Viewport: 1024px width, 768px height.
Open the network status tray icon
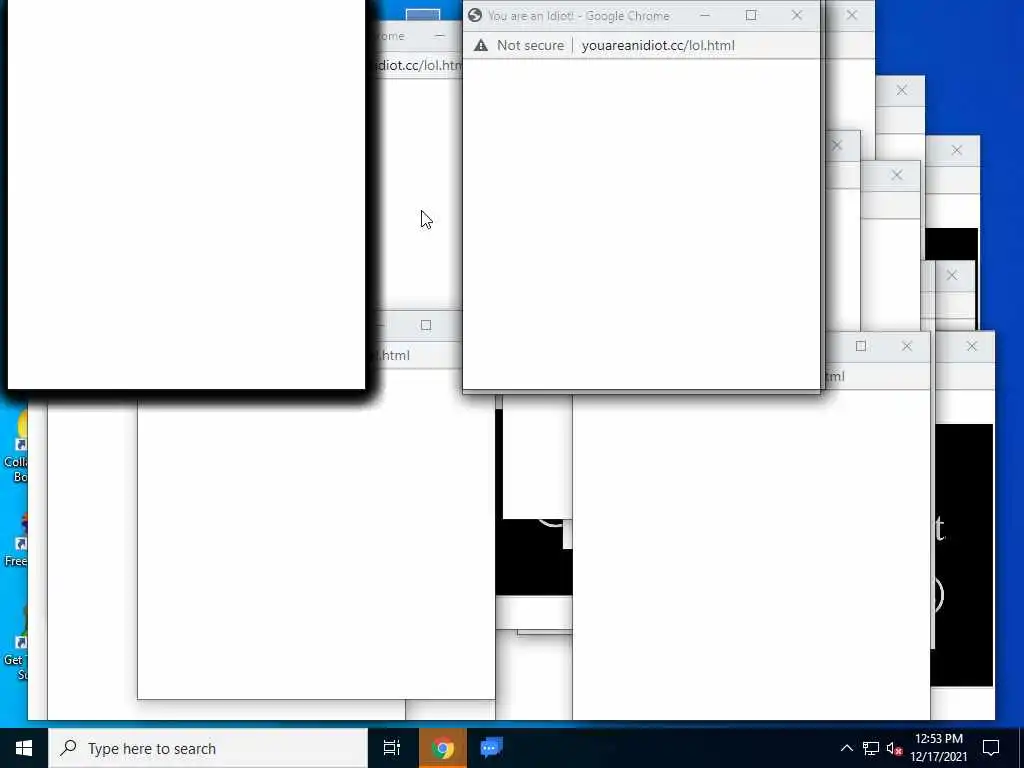pyautogui.click(x=871, y=748)
